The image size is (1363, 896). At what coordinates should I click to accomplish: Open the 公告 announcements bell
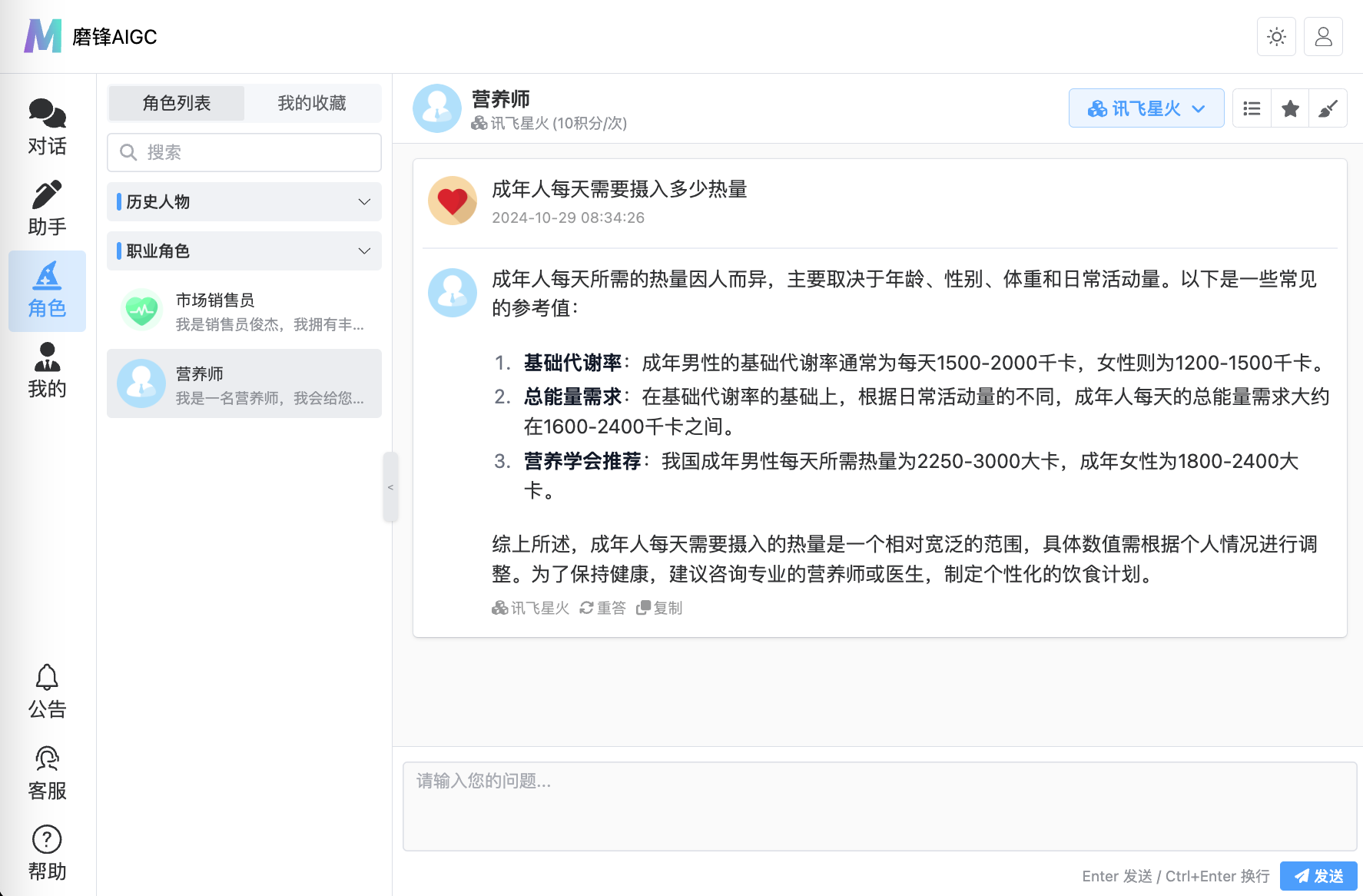[47, 692]
